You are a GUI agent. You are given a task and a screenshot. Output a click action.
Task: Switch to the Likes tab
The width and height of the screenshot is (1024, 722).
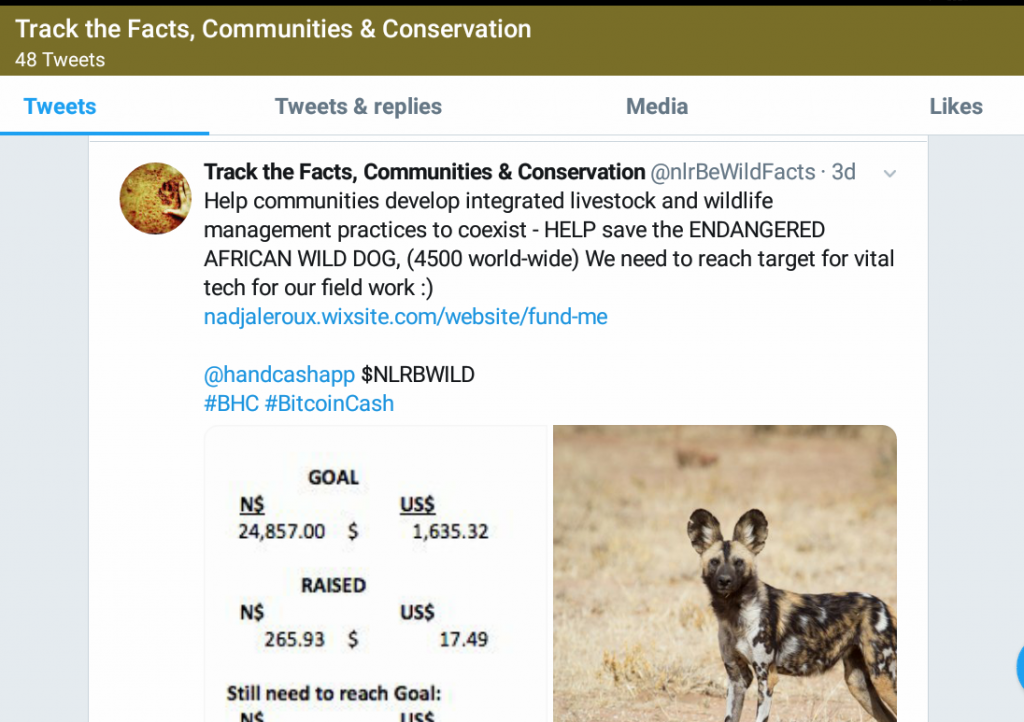[955, 106]
